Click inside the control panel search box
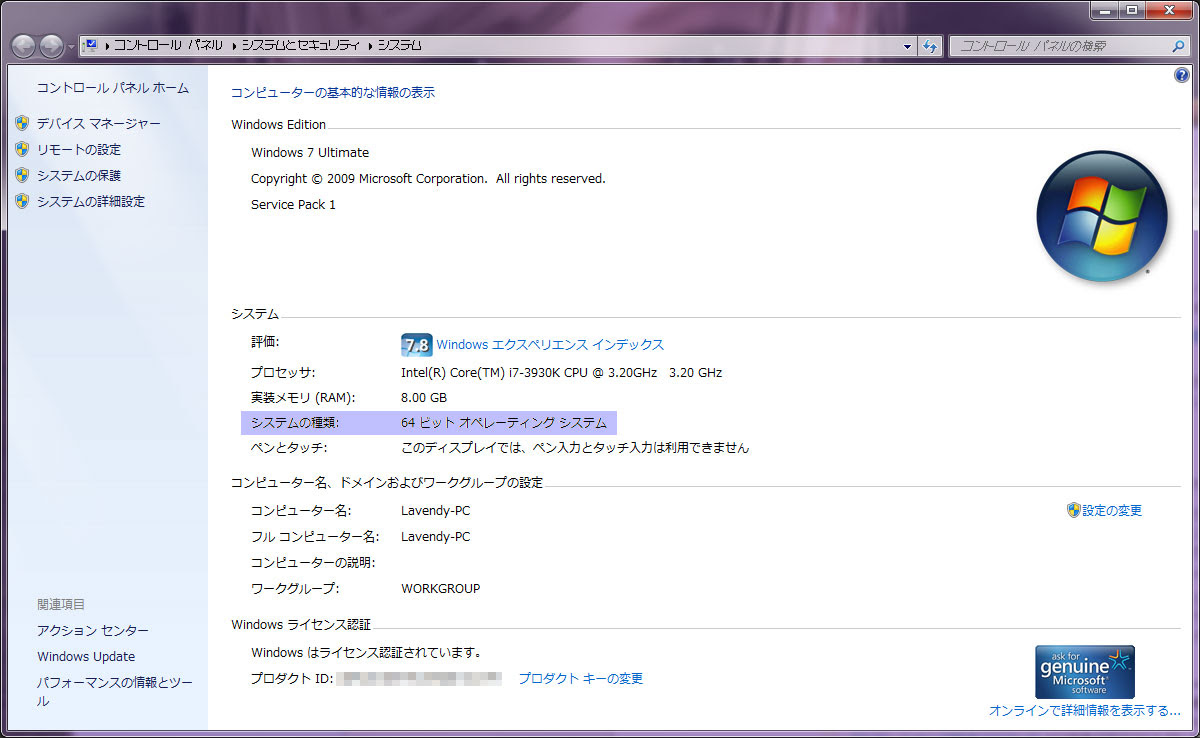1200x738 pixels. tap(1060, 45)
